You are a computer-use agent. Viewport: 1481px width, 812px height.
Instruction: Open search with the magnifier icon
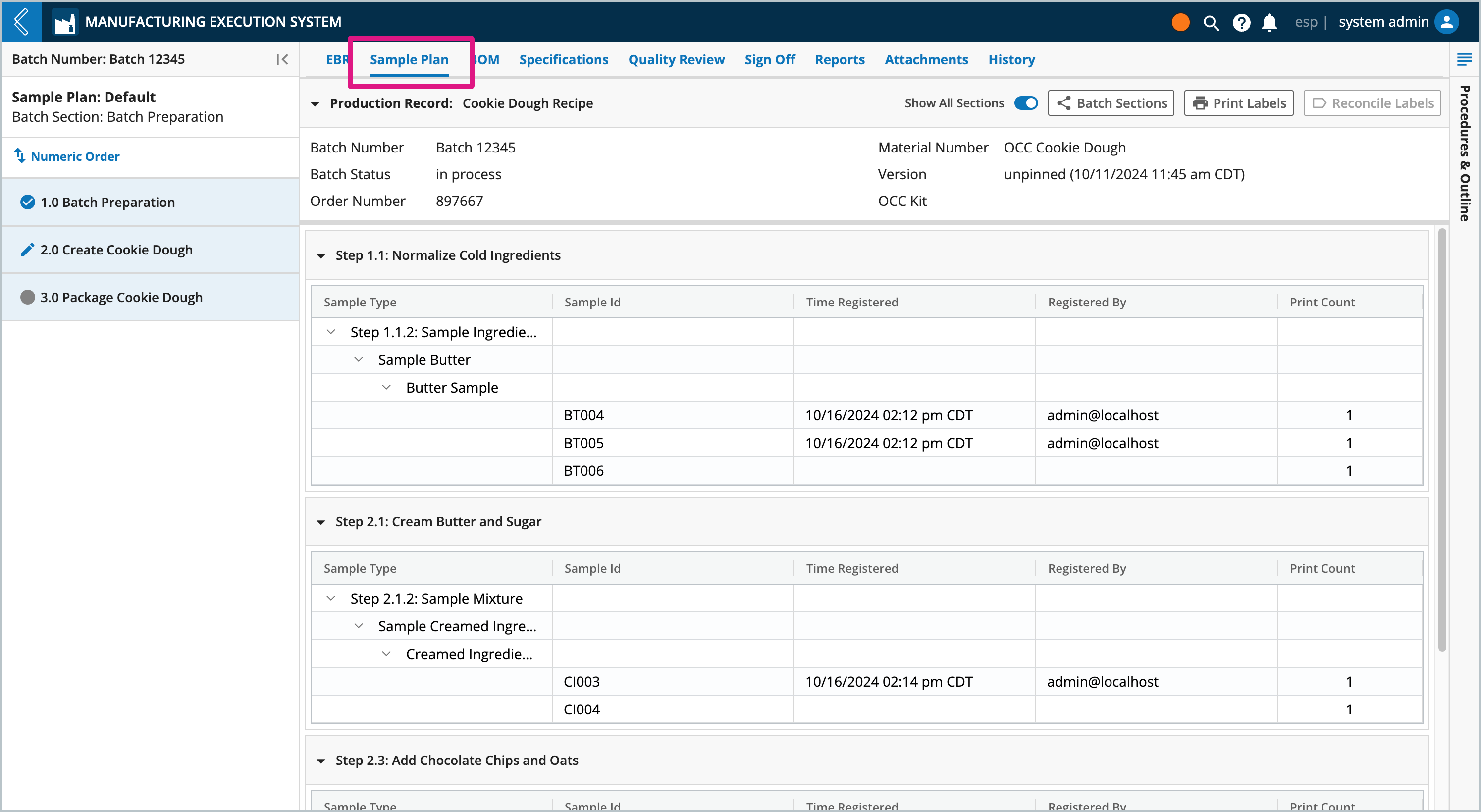1211,22
